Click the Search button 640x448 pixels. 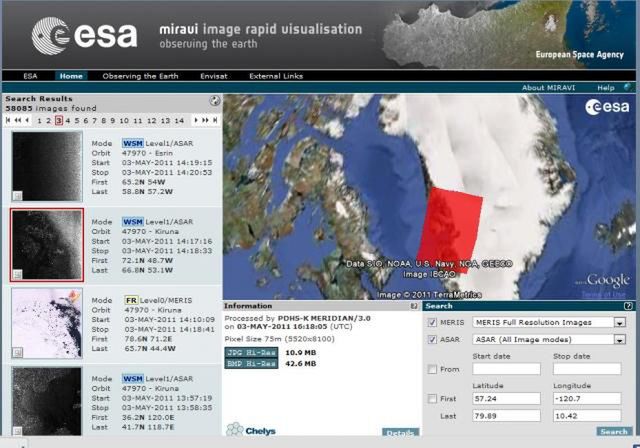(614, 431)
